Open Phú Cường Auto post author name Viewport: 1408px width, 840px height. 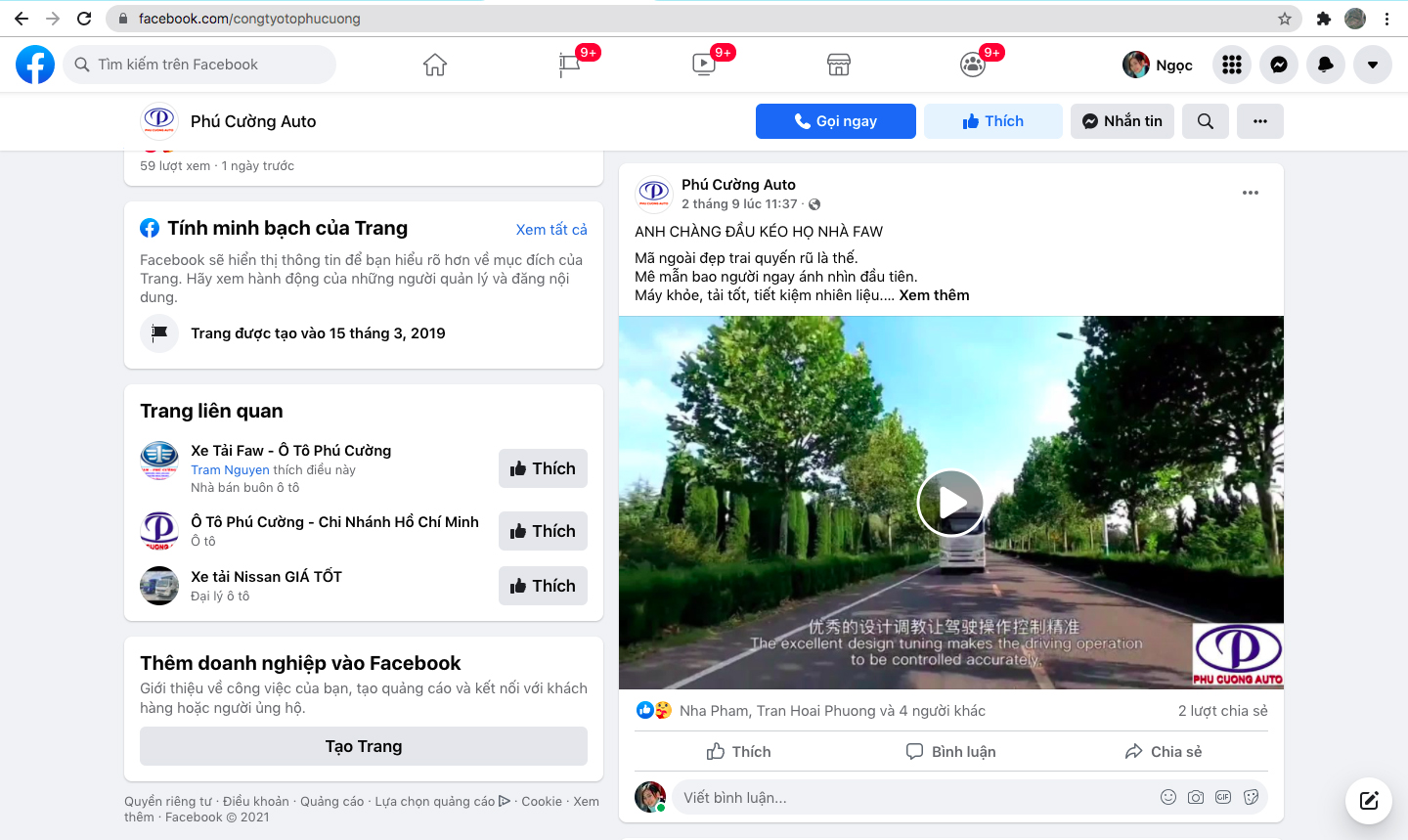738,185
